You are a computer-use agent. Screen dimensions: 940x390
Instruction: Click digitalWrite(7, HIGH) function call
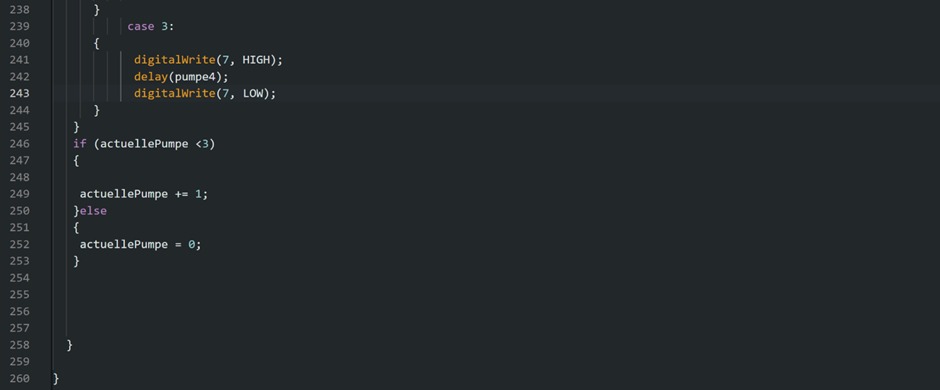(208, 60)
